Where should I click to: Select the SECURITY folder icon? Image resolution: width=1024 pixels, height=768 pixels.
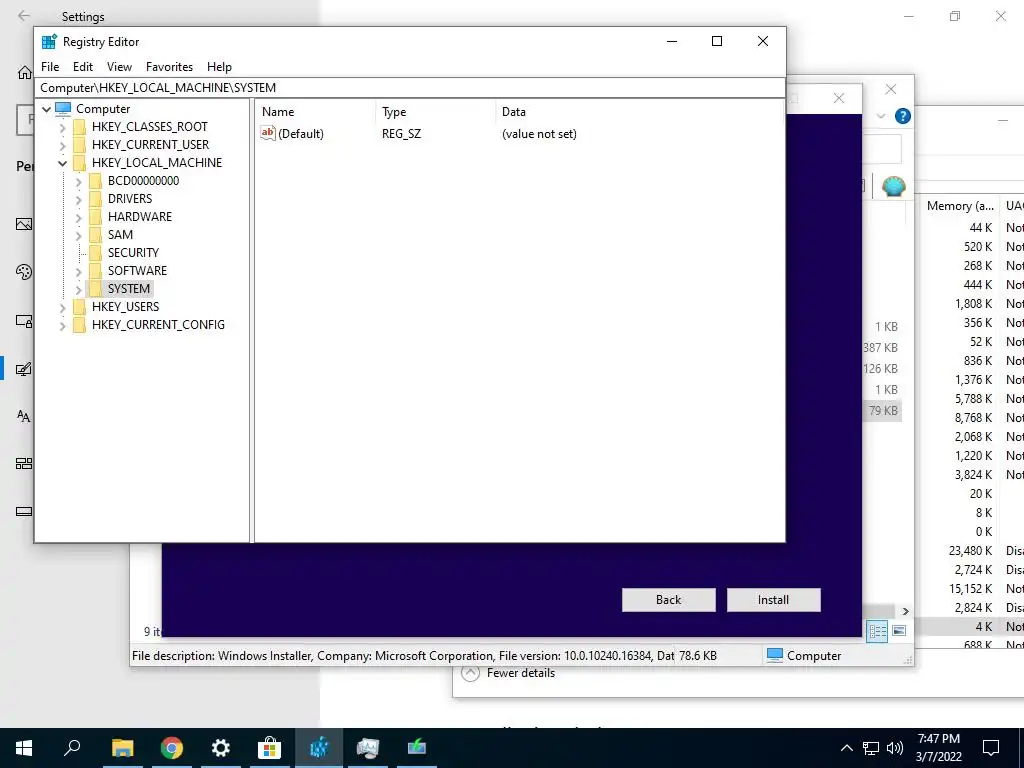95,253
